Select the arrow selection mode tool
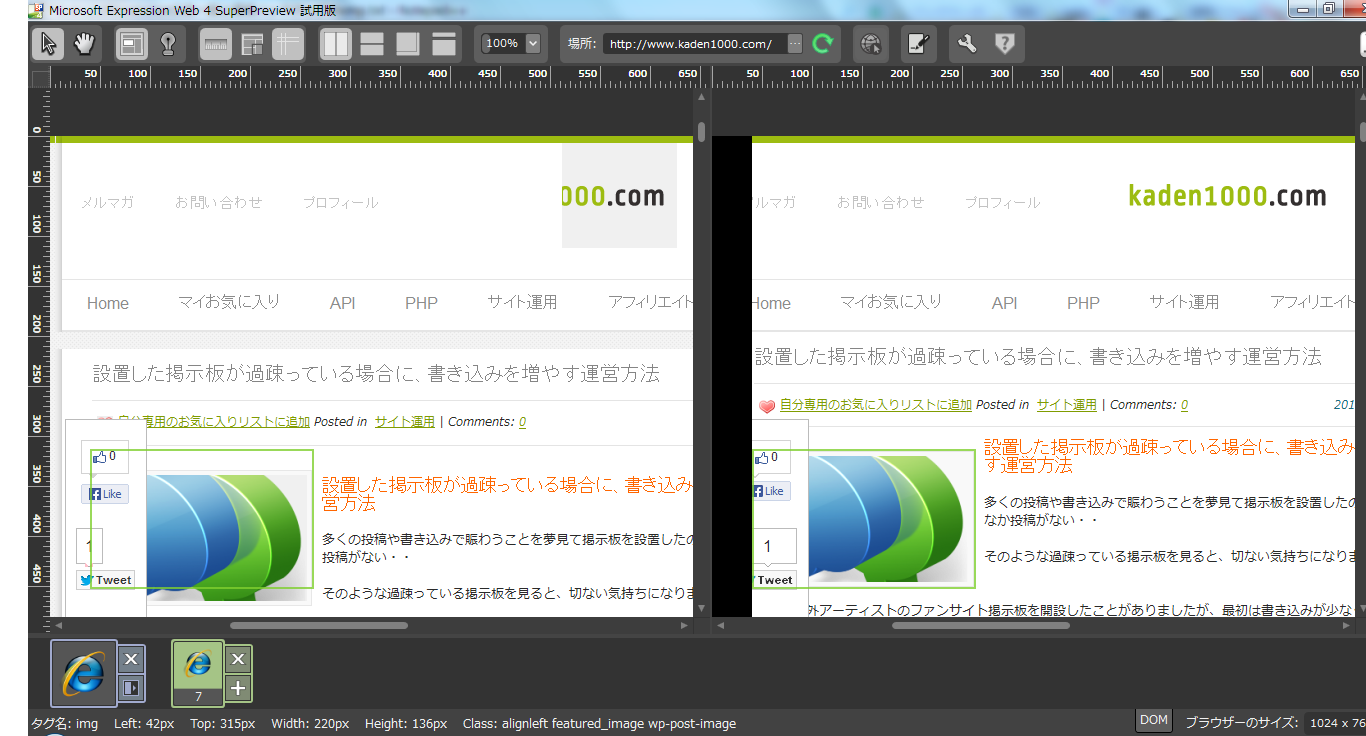 (x=48, y=44)
